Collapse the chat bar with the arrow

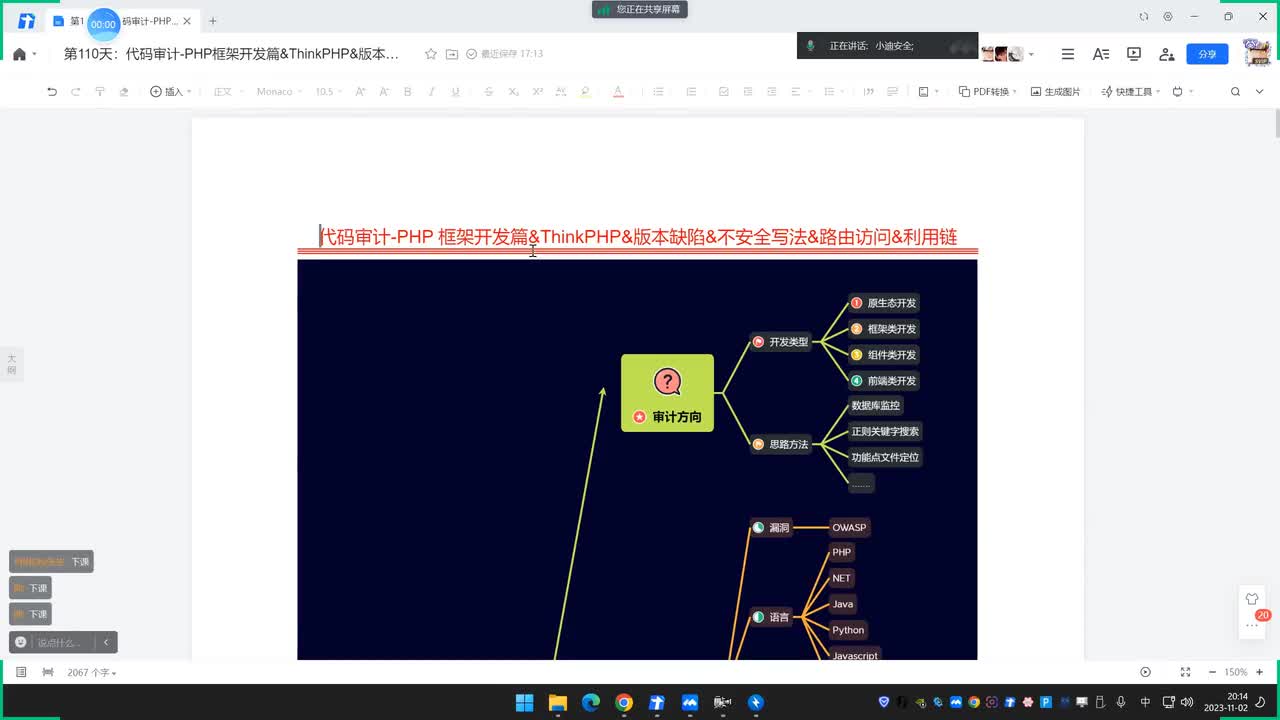pyautogui.click(x=106, y=642)
